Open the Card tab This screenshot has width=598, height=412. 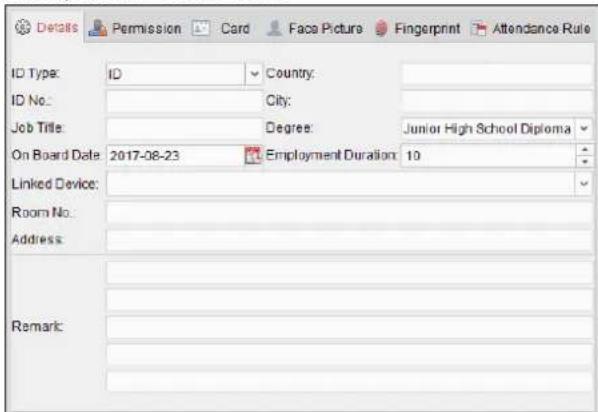[x=221, y=28]
